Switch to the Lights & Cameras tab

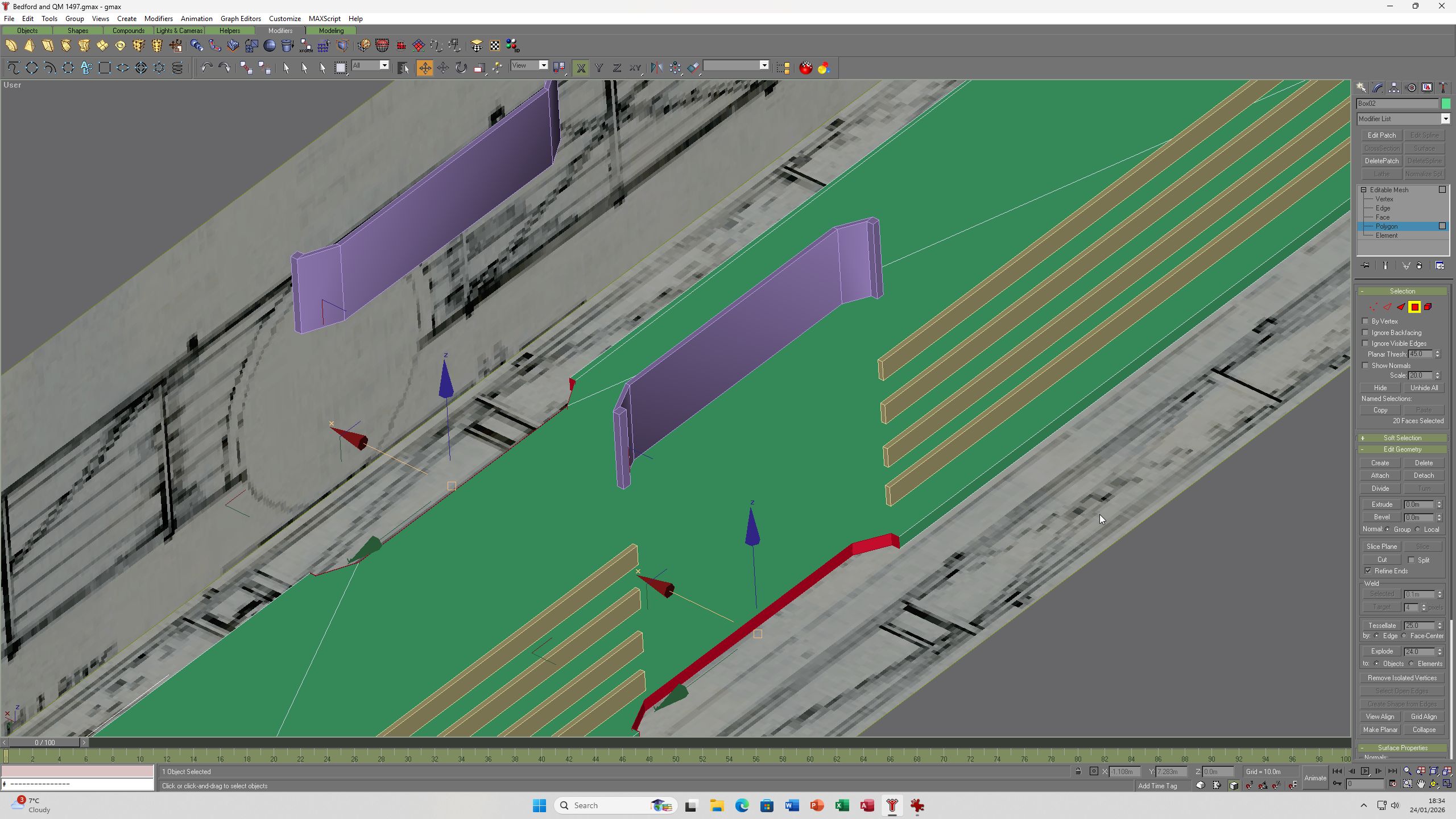pyautogui.click(x=179, y=31)
